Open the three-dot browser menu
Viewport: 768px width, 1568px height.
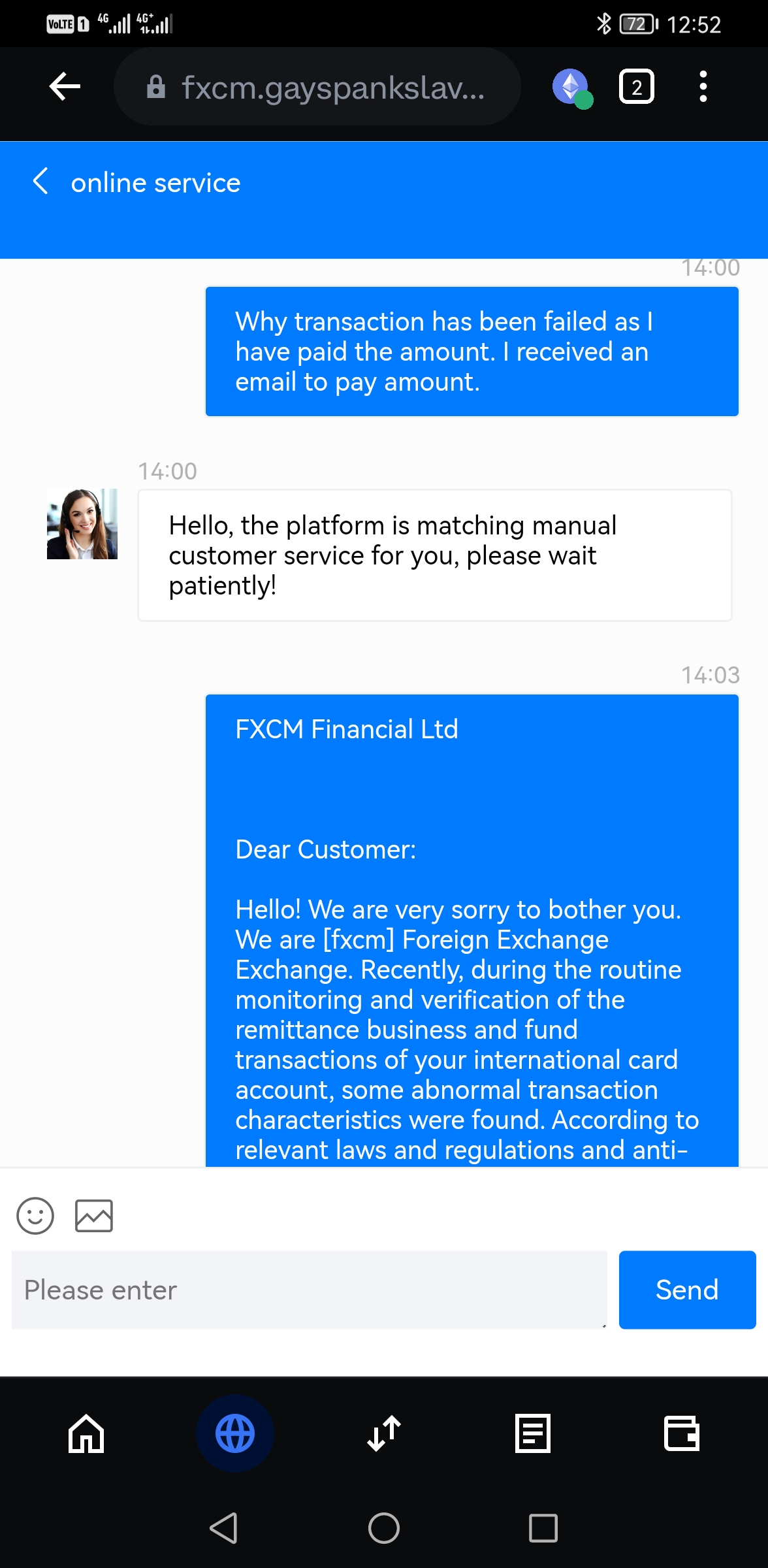tap(703, 87)
